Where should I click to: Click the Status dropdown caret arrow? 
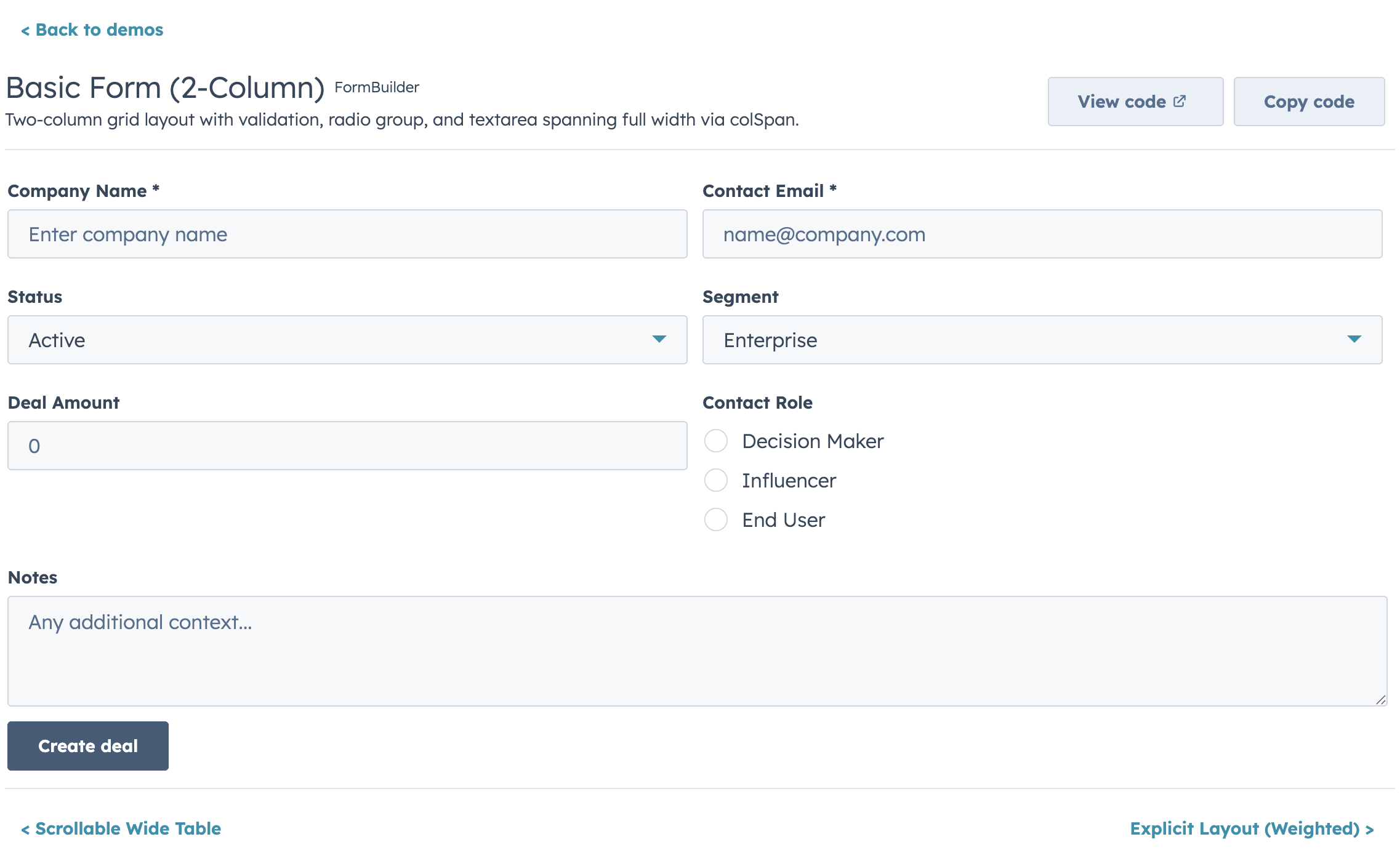659,339
